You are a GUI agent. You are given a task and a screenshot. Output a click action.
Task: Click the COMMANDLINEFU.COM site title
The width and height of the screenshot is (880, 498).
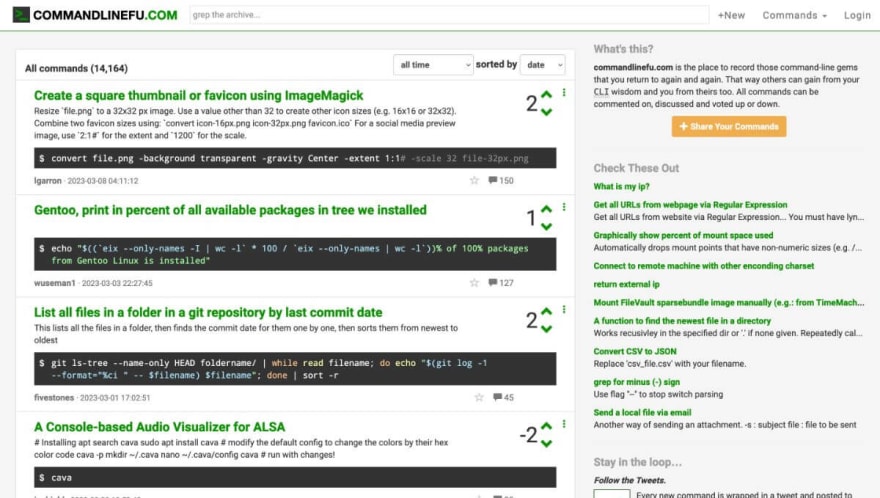point(105,15)
